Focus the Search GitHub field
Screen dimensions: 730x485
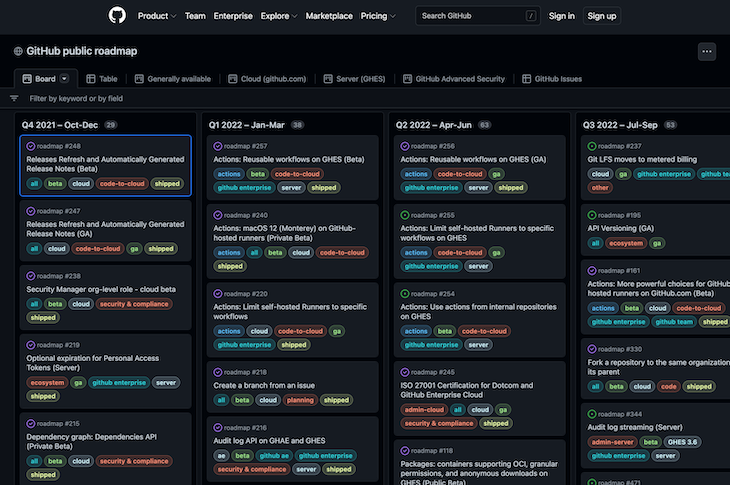pos(478,16)
